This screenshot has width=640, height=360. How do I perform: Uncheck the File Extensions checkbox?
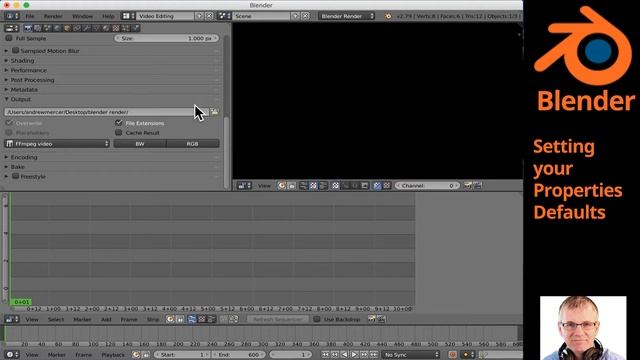click(119, 123)
